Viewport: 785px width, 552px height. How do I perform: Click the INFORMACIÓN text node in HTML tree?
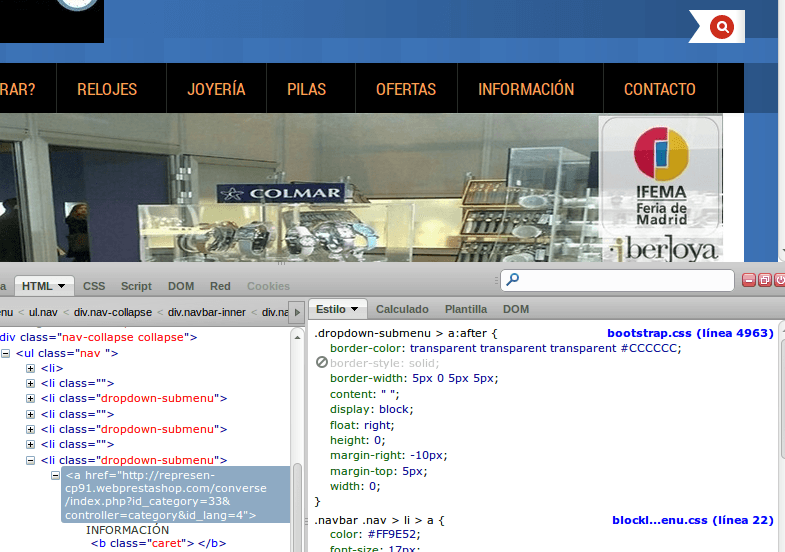tap(127, 530)
